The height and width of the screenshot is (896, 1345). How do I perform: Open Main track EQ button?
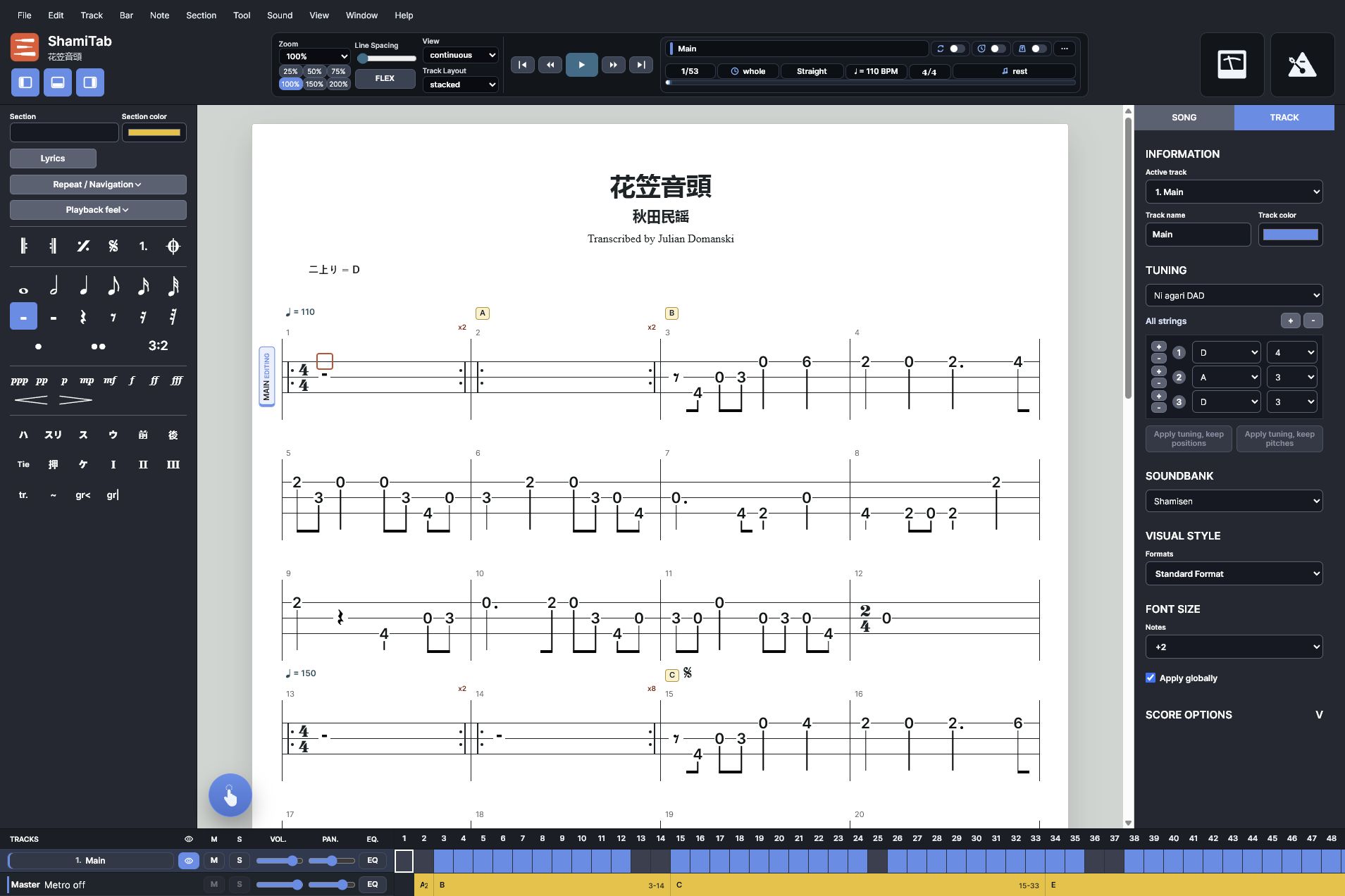point(372,860)
